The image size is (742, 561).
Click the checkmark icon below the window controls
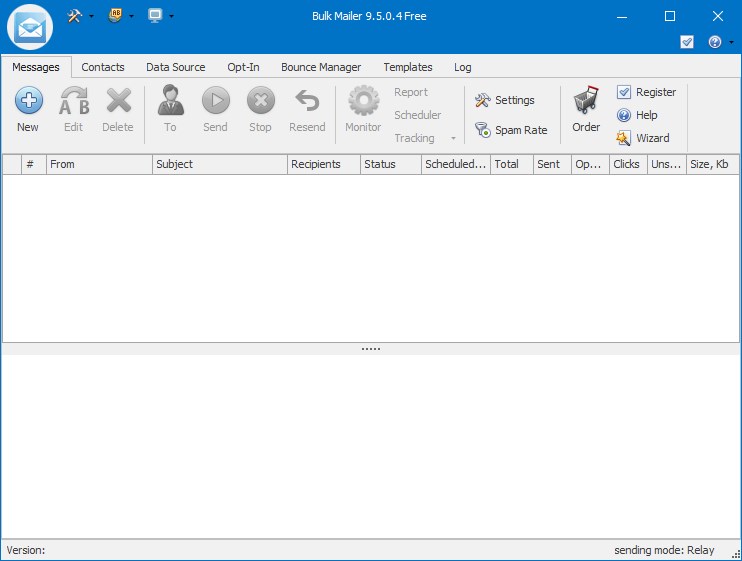[x=687, y=42]
